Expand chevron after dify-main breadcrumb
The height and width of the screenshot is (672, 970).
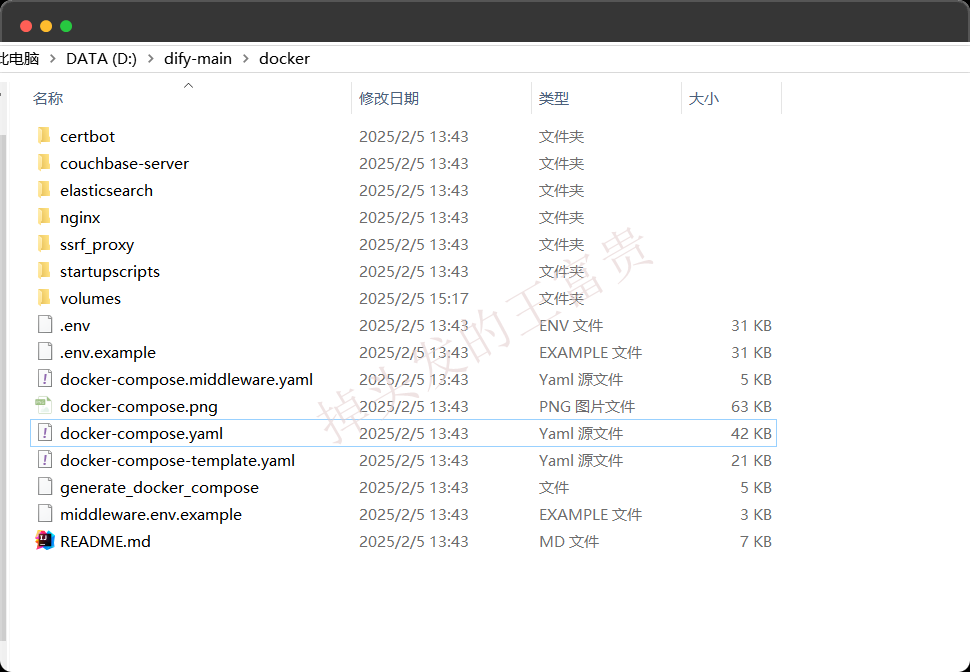point(246,59)
